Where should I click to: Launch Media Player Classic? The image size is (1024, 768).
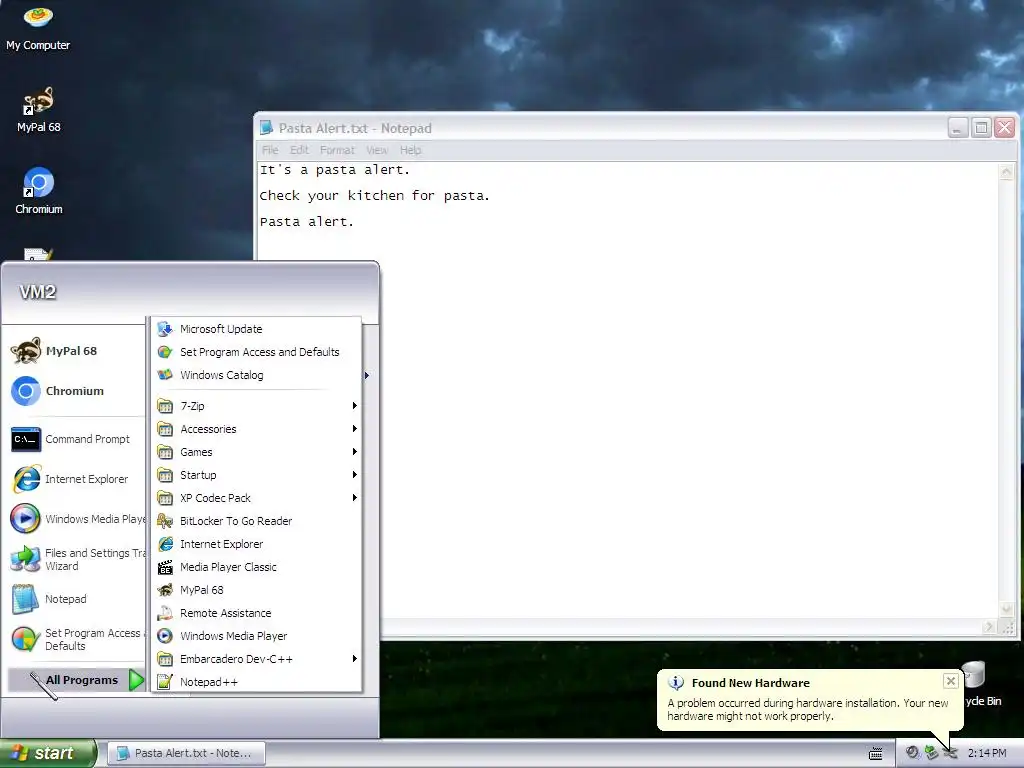(x=256, y=567)
